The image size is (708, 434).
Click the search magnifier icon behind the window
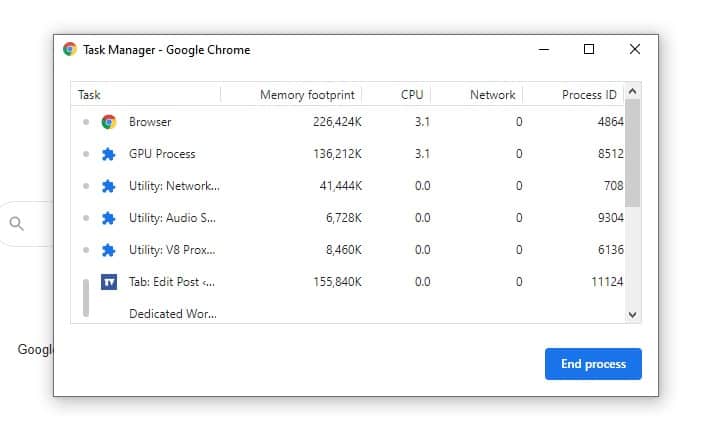click(17, 224)
